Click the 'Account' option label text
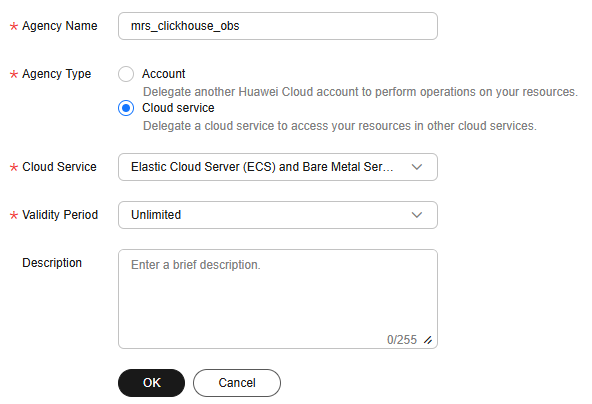 click(163, 74)
